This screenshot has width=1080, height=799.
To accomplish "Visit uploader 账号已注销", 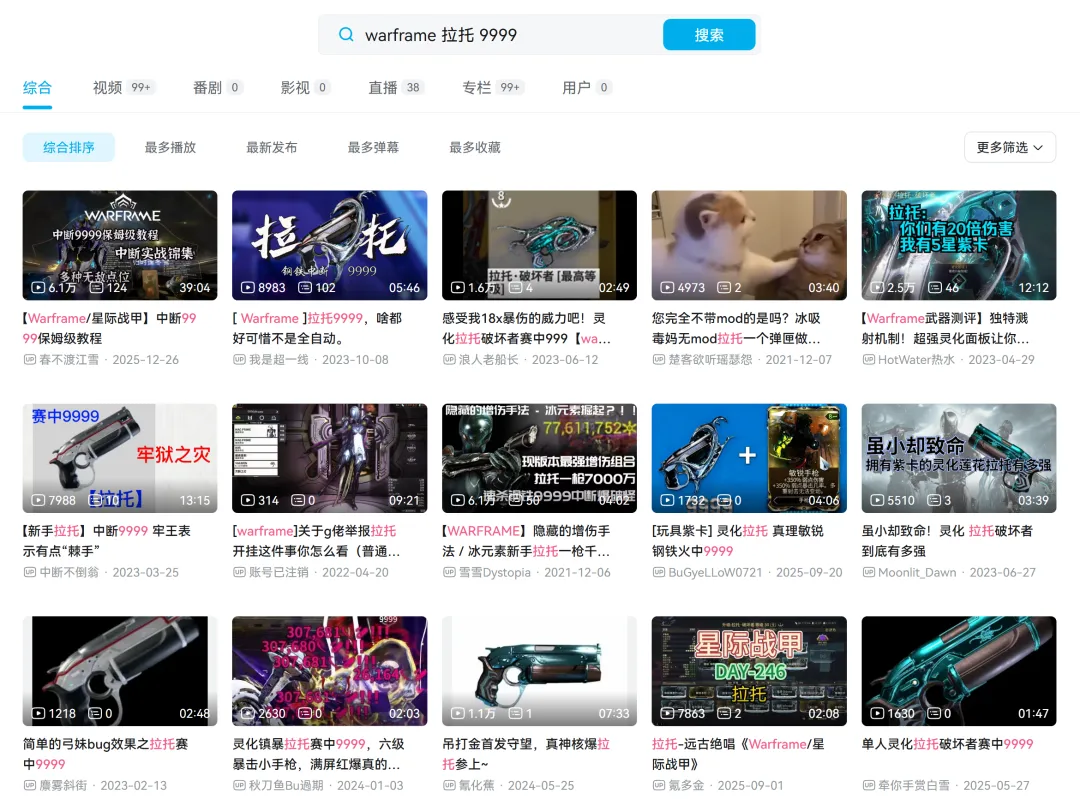I will pyautogui.click(x=279, y=572).
